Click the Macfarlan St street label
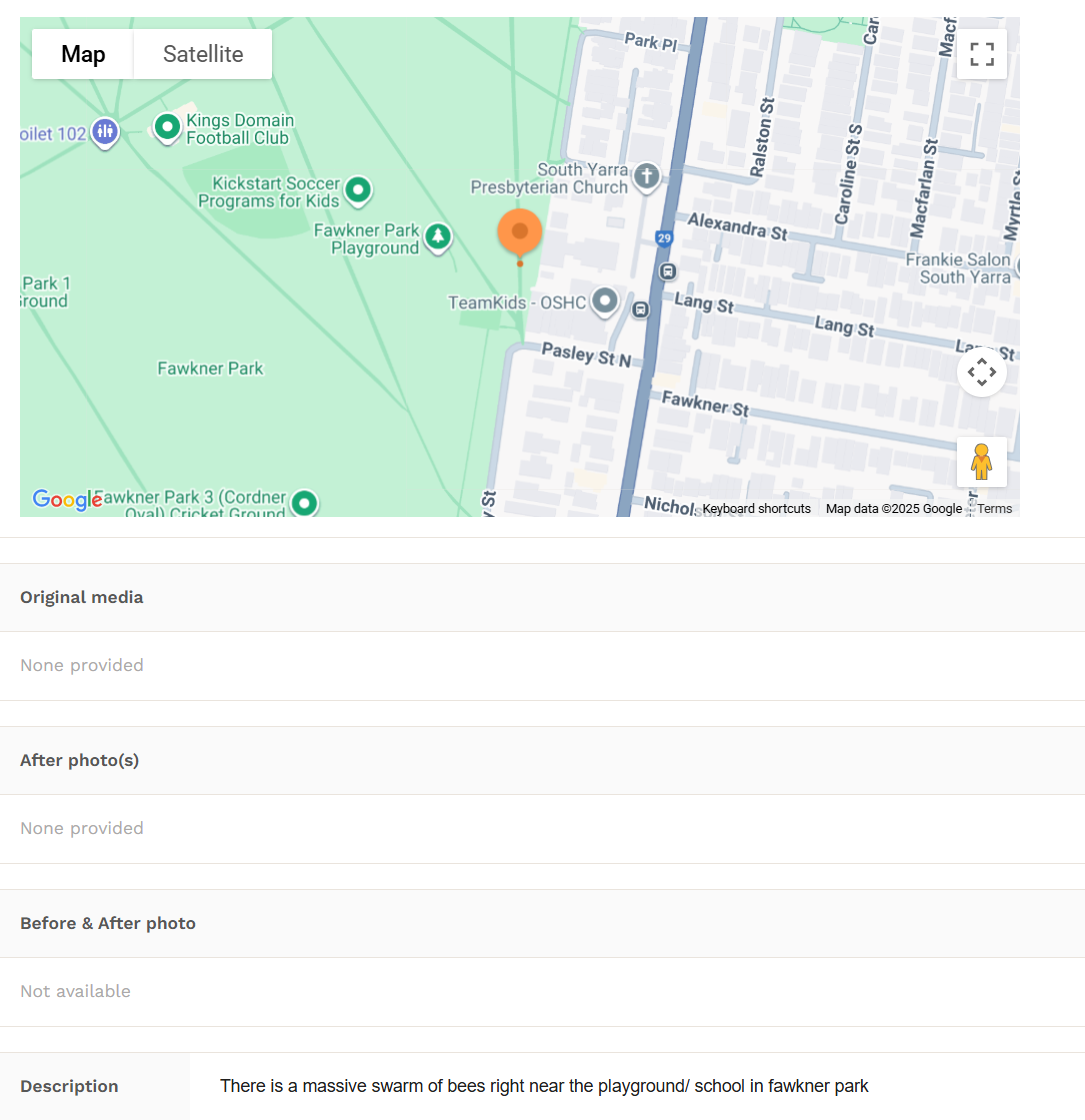The width and height of the screenshot is (1085, 1120). 924,188
